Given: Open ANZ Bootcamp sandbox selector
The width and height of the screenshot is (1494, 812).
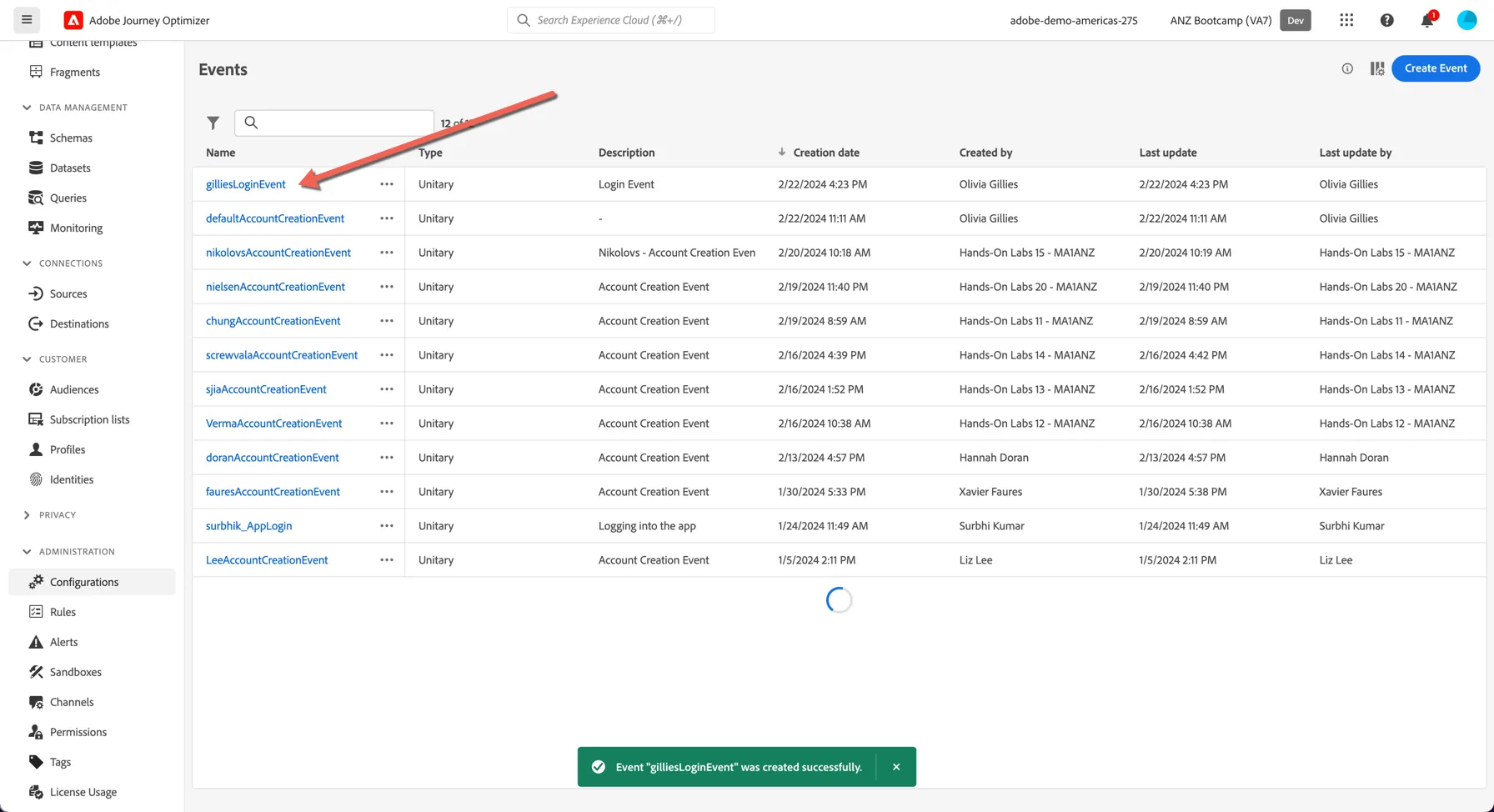Looking at the screenshot, I should click(1240, 20).
